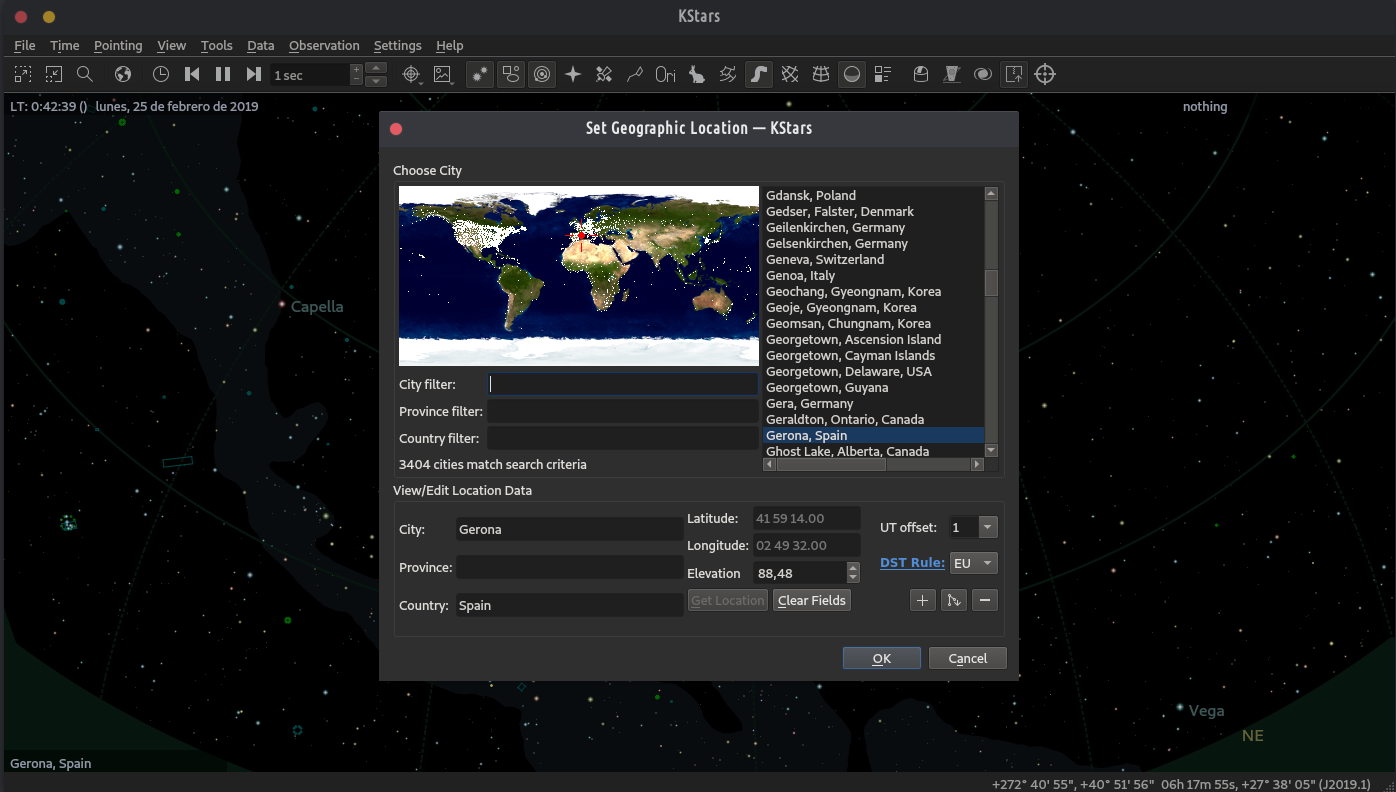Click the 1 sec time step field
The image size is (1396, 792).
pos(310,75)
